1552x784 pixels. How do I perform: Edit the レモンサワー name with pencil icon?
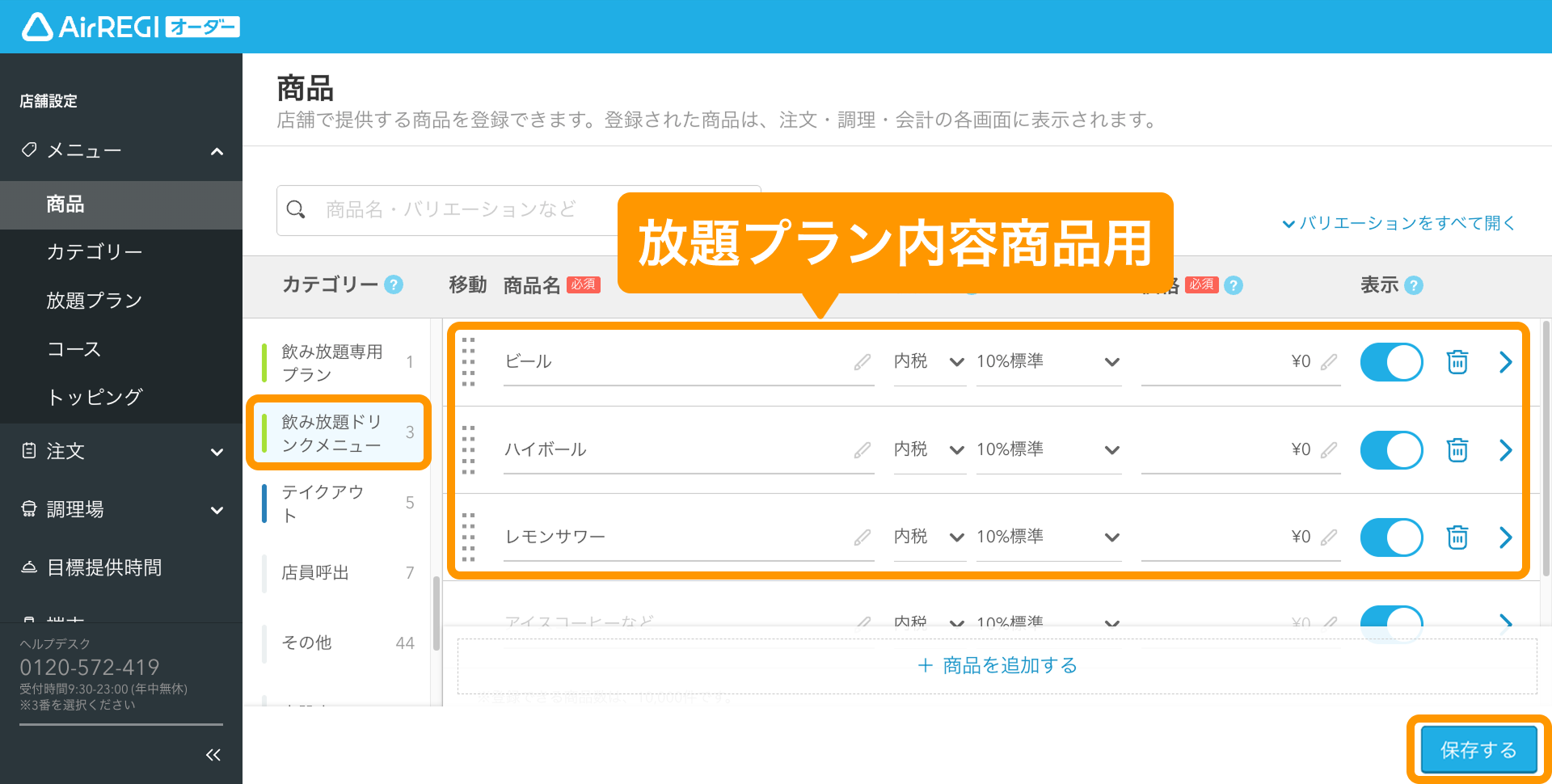coord(862,537)
